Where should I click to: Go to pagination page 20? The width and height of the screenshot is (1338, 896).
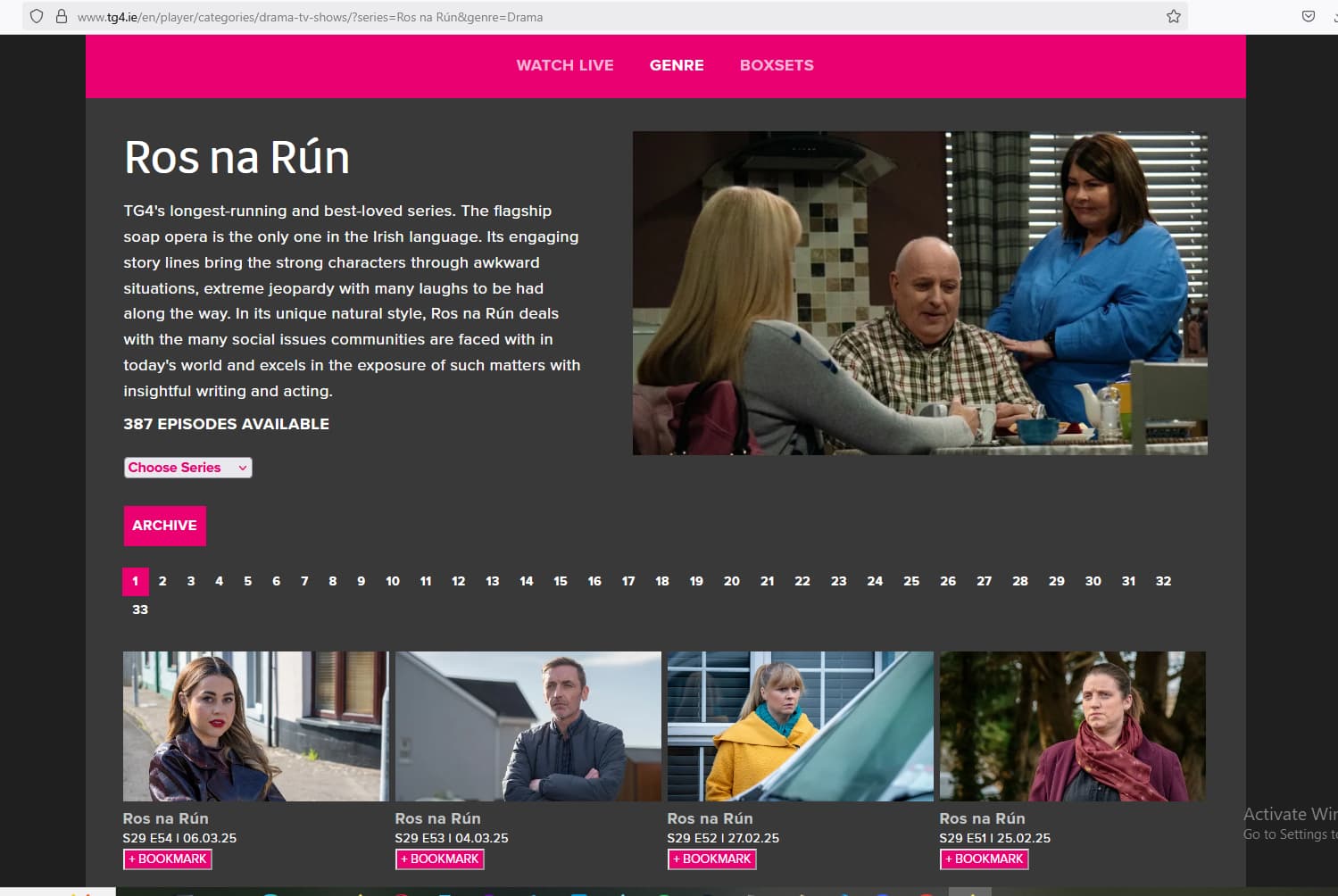coord(732,581)
